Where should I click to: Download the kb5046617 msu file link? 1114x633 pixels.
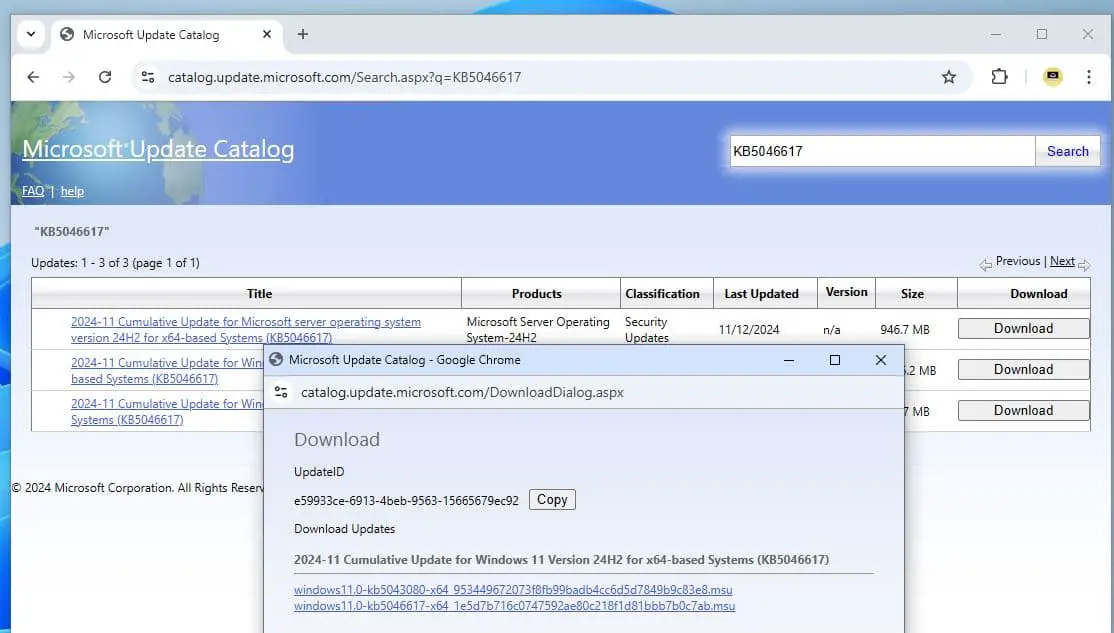point(514,606)
